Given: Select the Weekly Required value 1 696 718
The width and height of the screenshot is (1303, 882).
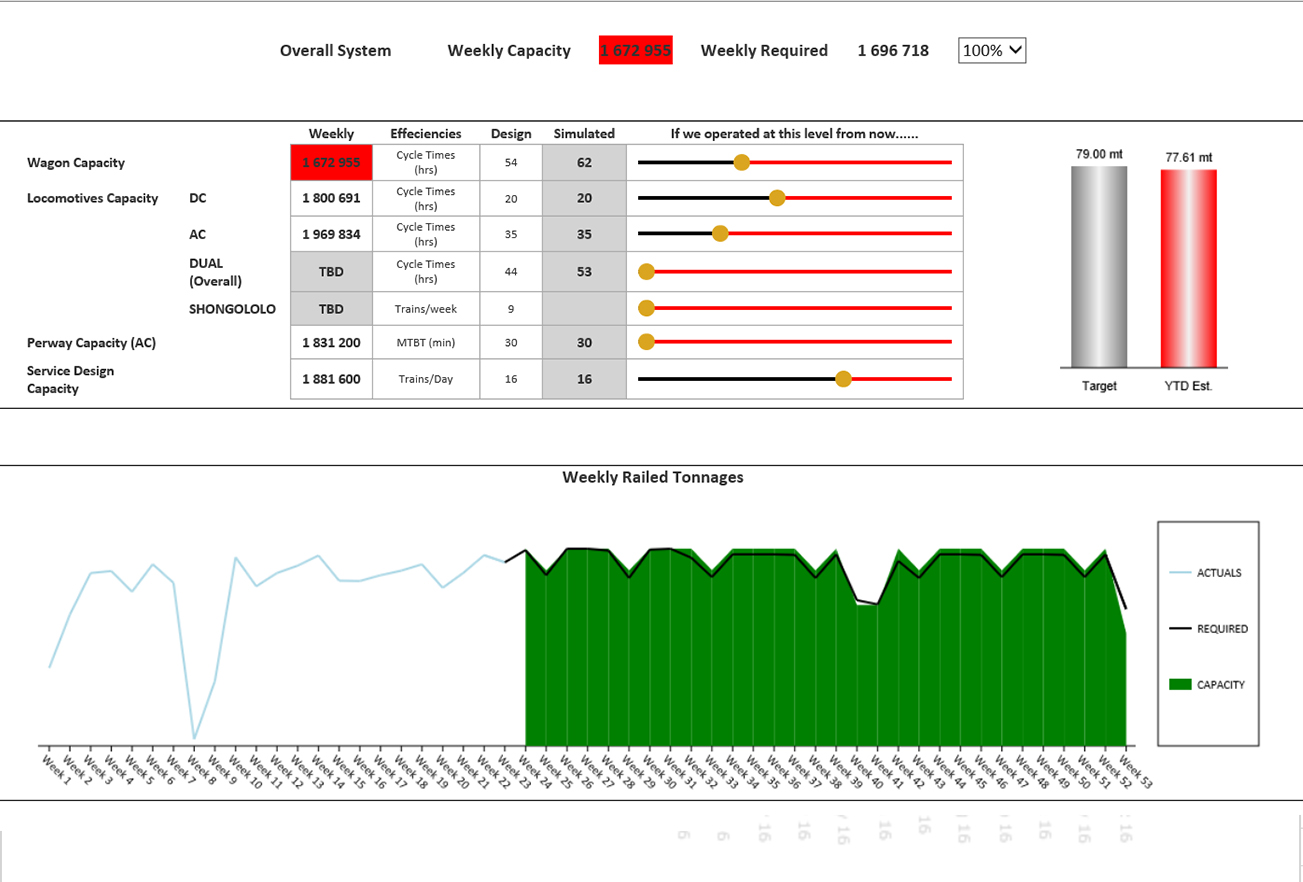Looking at the screenshot, I should tap(893, 50).
